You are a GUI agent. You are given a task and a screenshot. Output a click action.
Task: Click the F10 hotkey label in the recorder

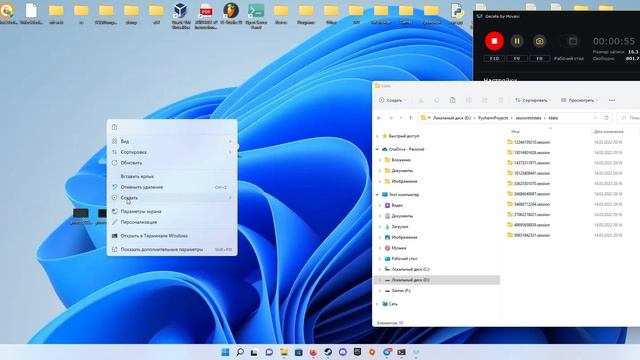point(494,58)
